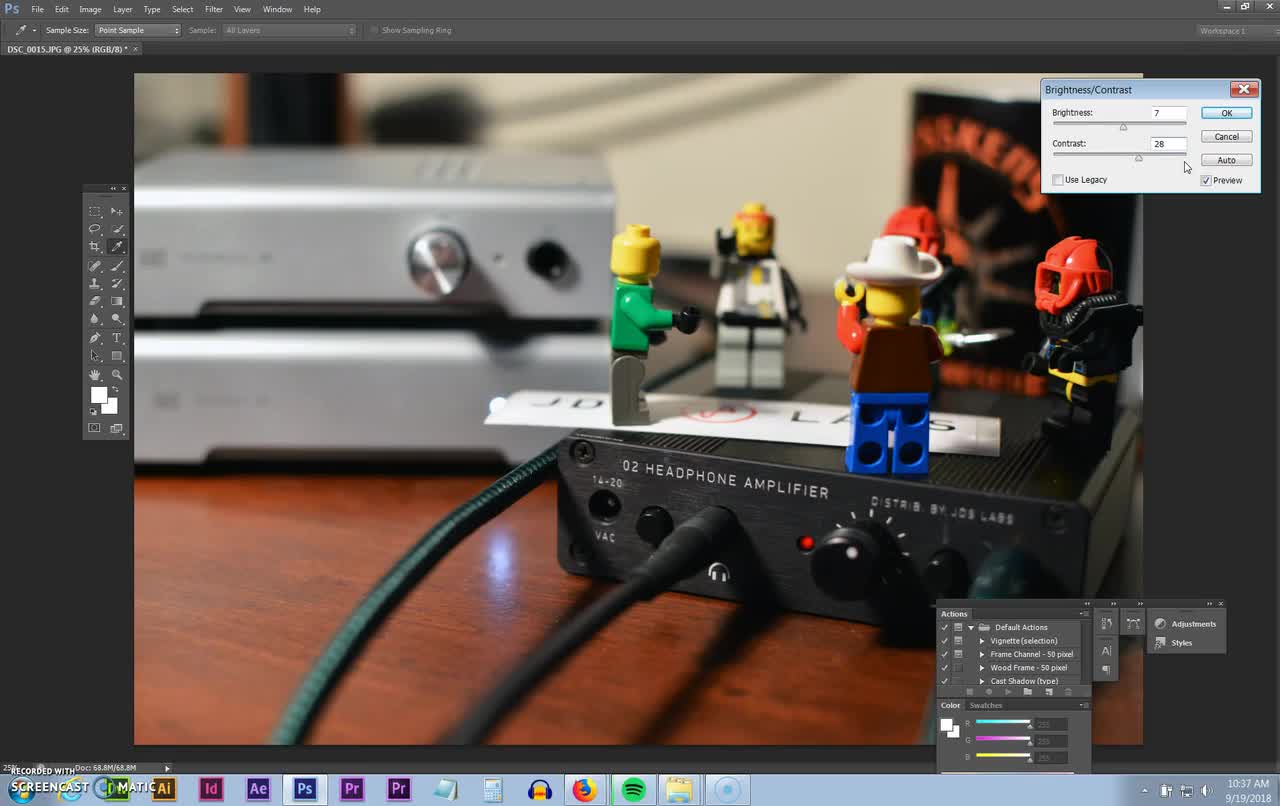The height and width of the screenshot is (806, 1280).
Task: Select the Eraser tool
Action: click(95, 301)
